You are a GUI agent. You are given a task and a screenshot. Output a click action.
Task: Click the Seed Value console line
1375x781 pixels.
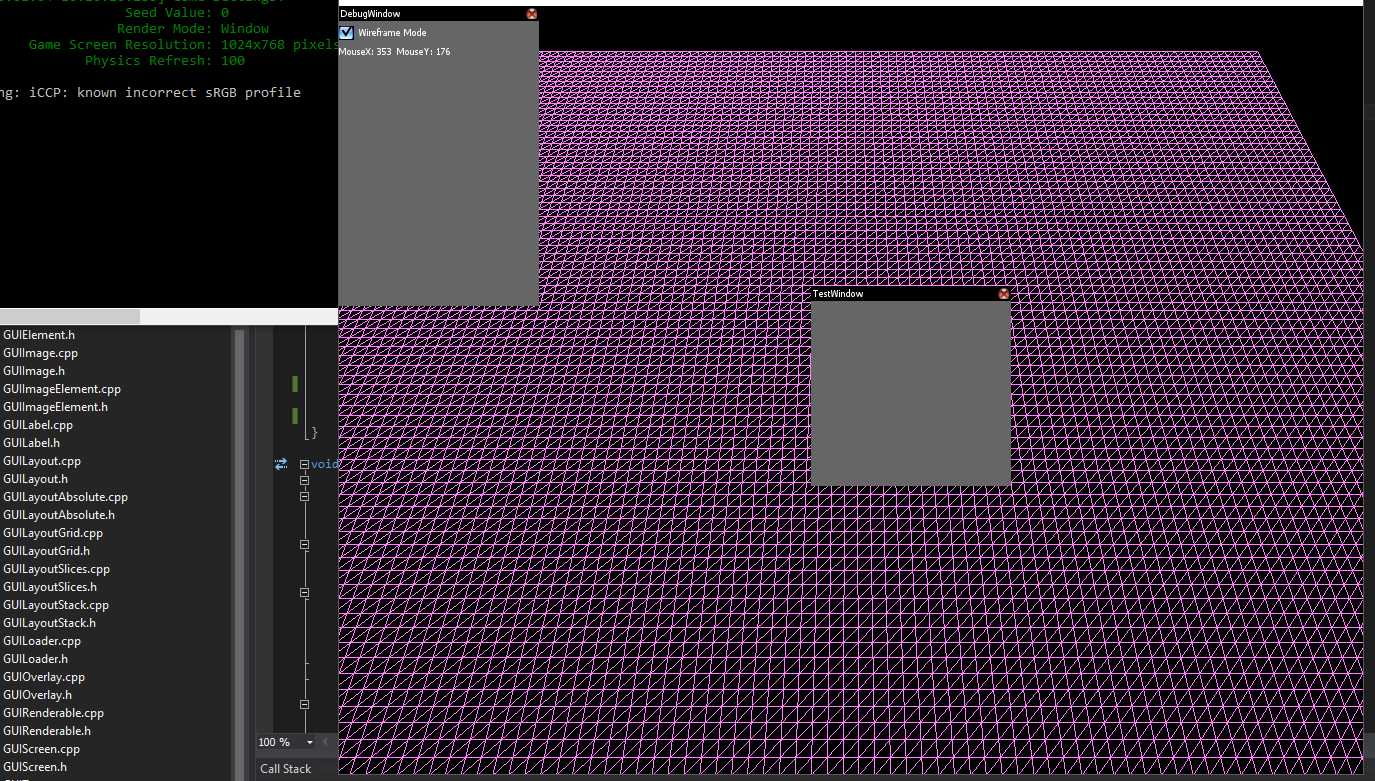[177, 13]
